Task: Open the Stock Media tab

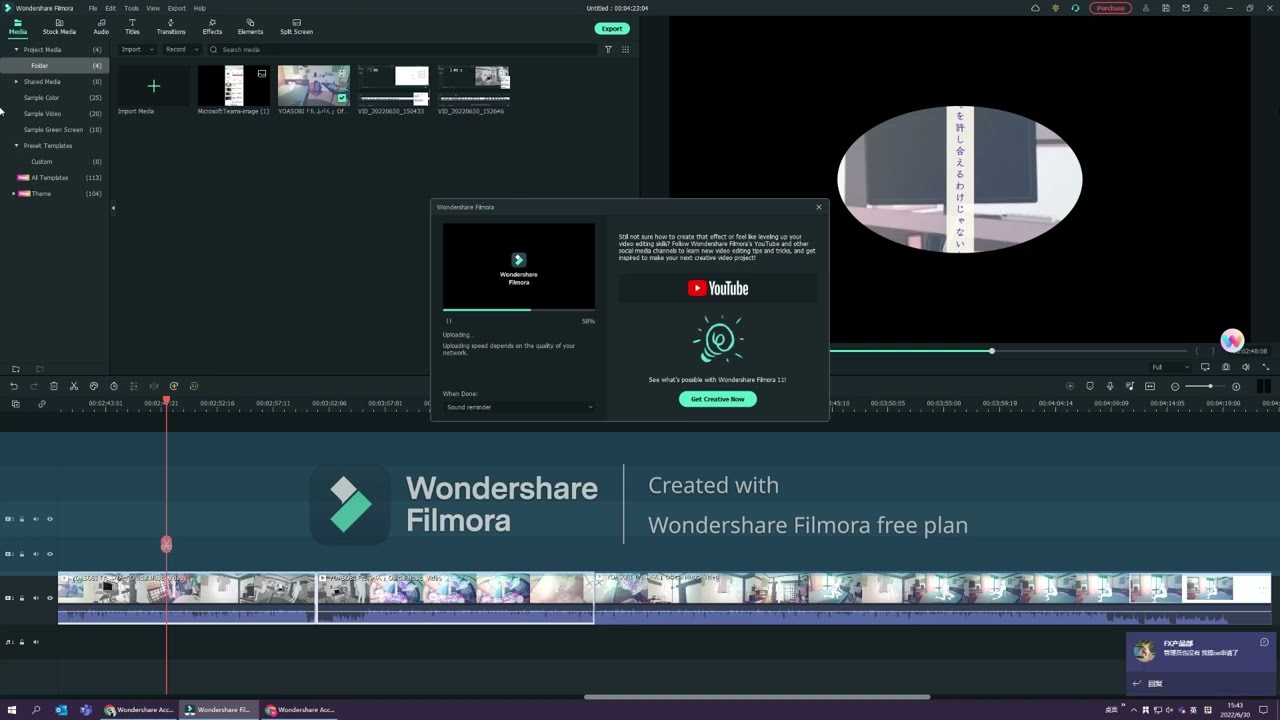Action: (x=59, y=27)
